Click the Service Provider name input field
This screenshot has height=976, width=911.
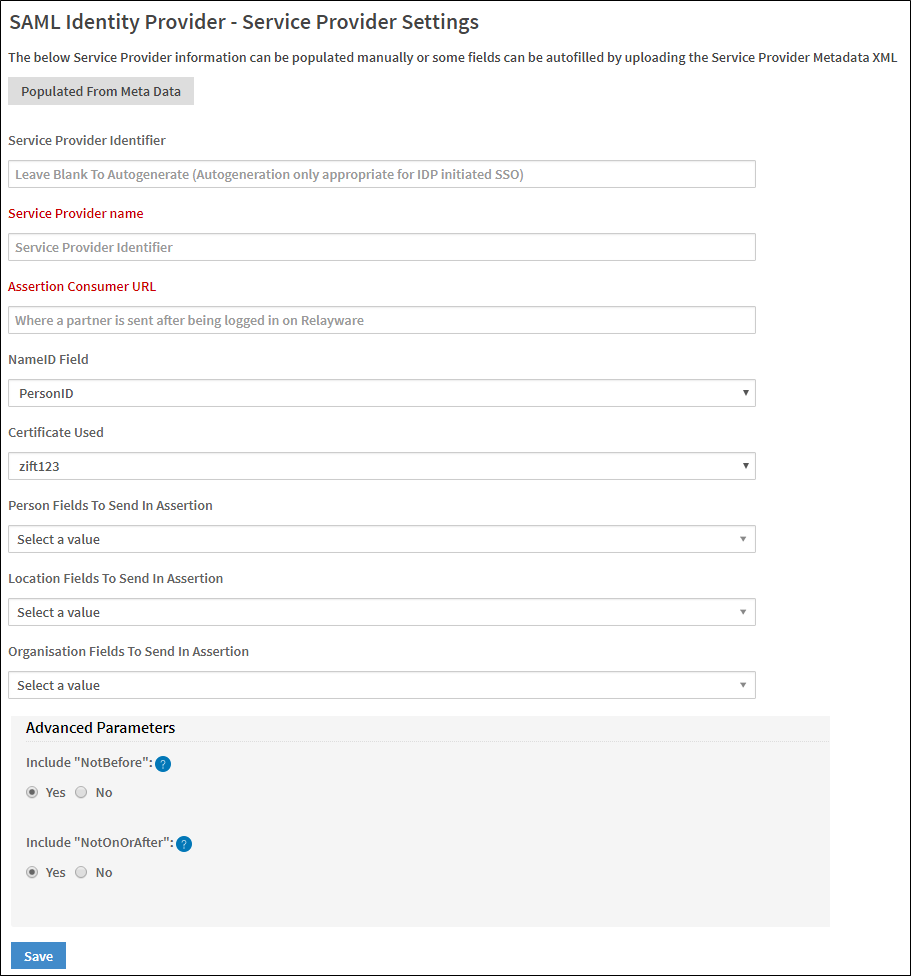380,247
